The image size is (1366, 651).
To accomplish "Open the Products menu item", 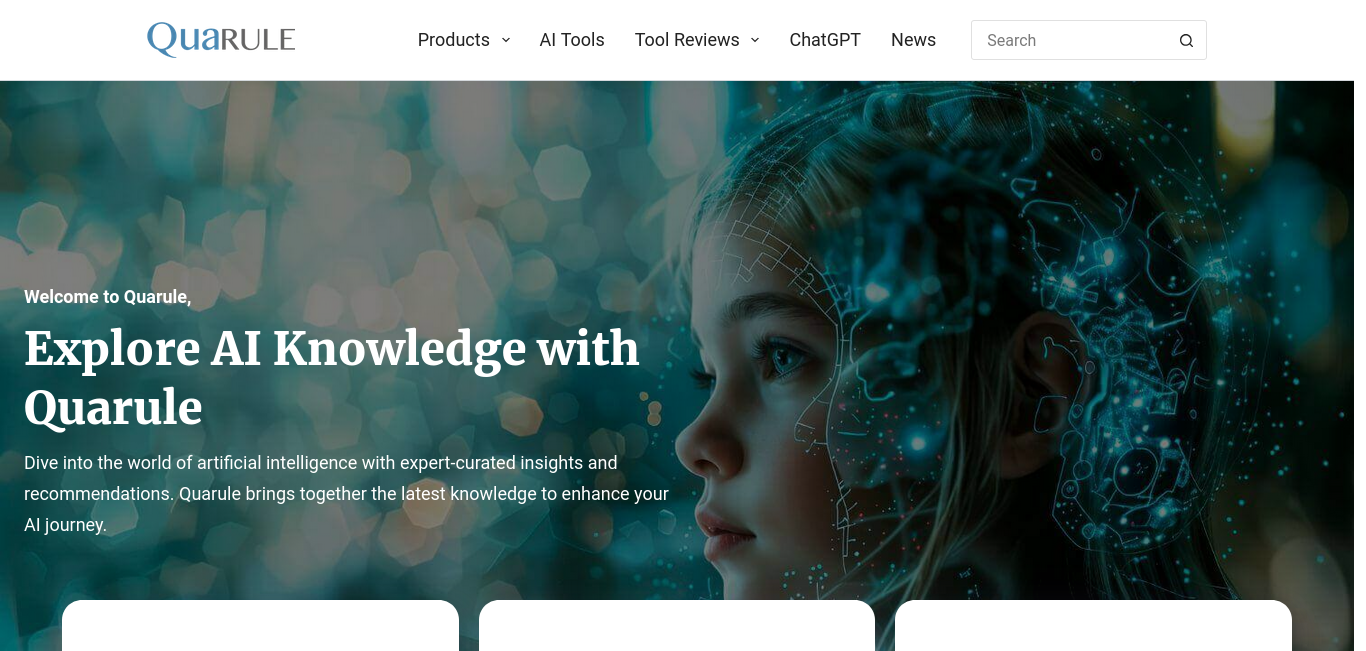I will click(454, 40).
